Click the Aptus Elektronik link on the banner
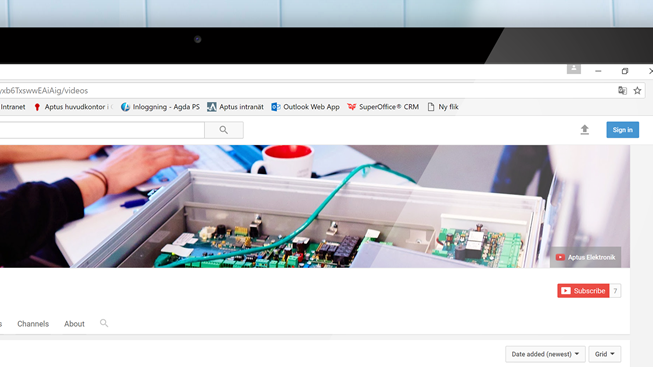 tap(586, 257)
